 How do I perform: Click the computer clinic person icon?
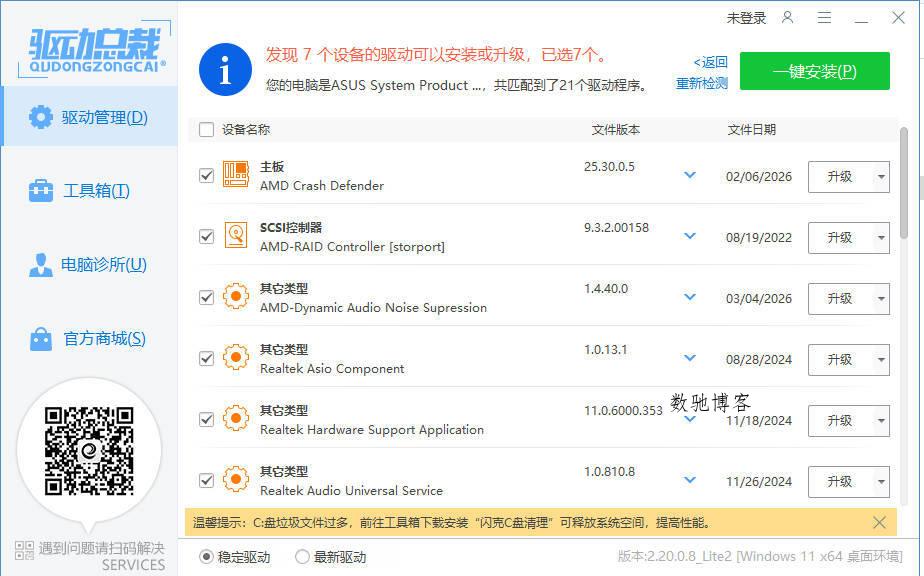[41, 265]
